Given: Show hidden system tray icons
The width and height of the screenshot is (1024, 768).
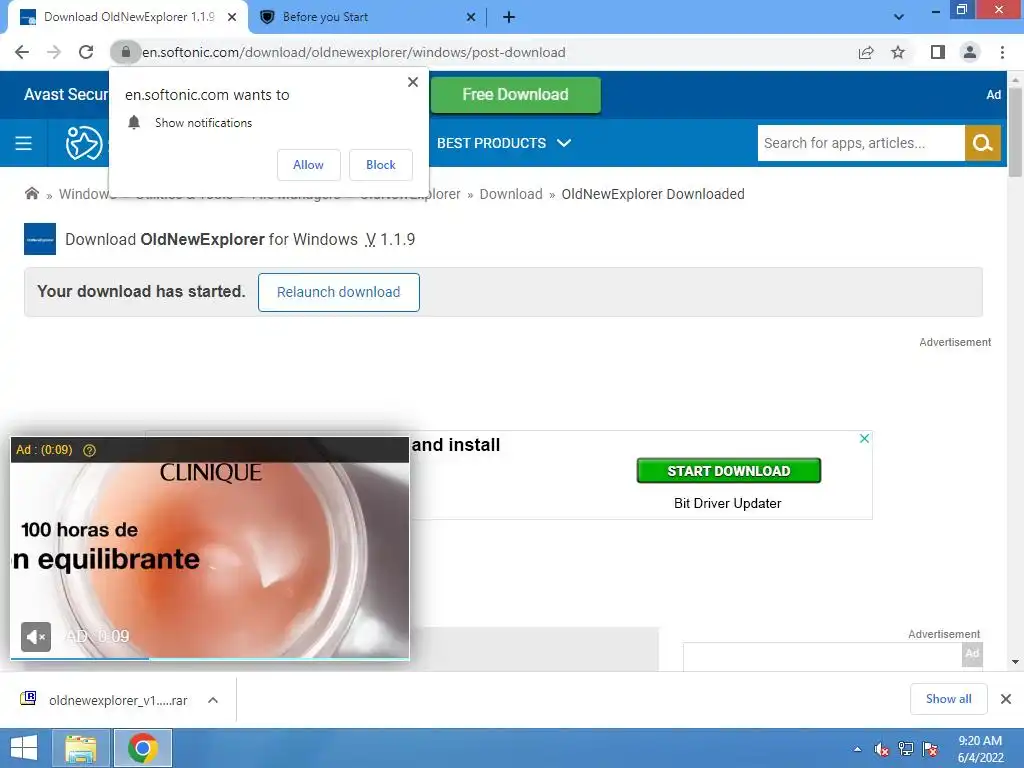Looking at the screenshot, I should pos(857,749).
